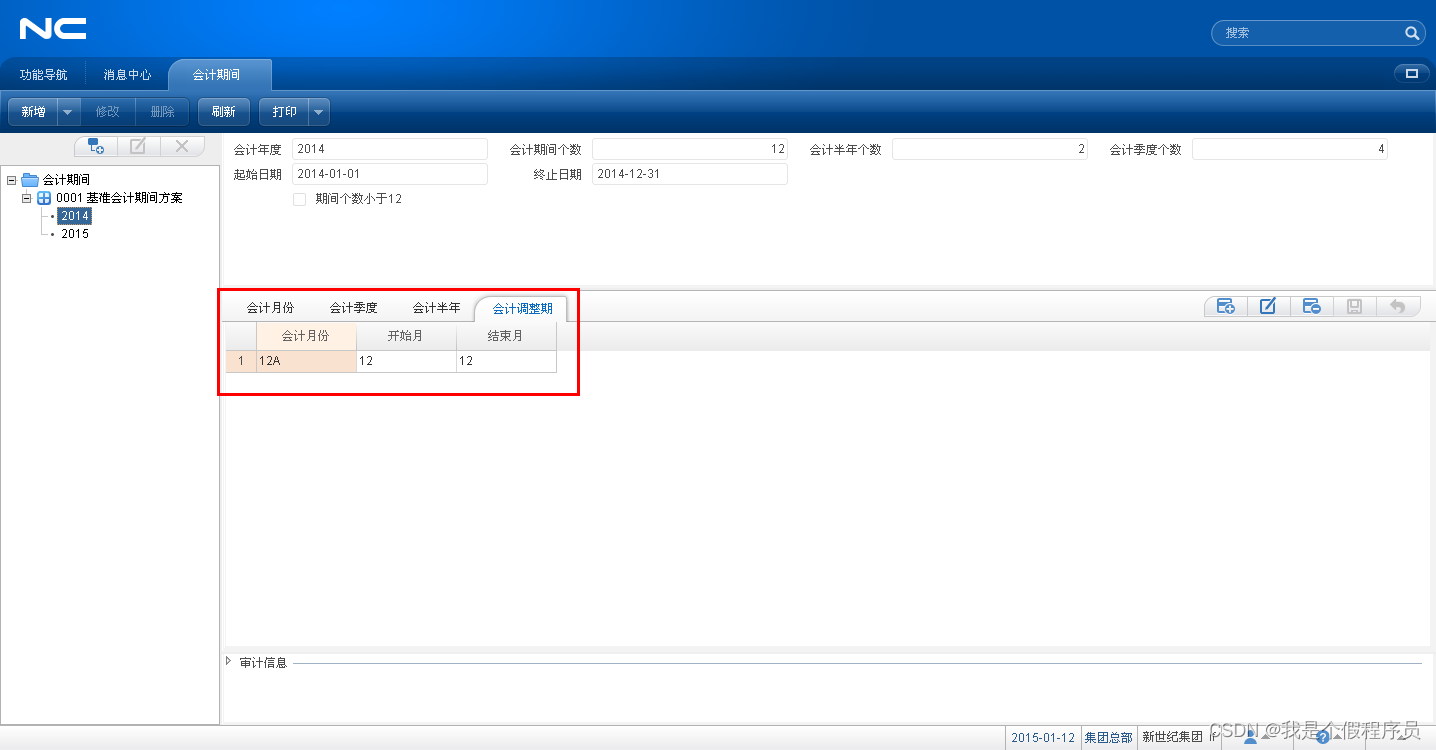
Task: Collapse the 会计期间 root tree node
Action: click(x=11, y=180)
